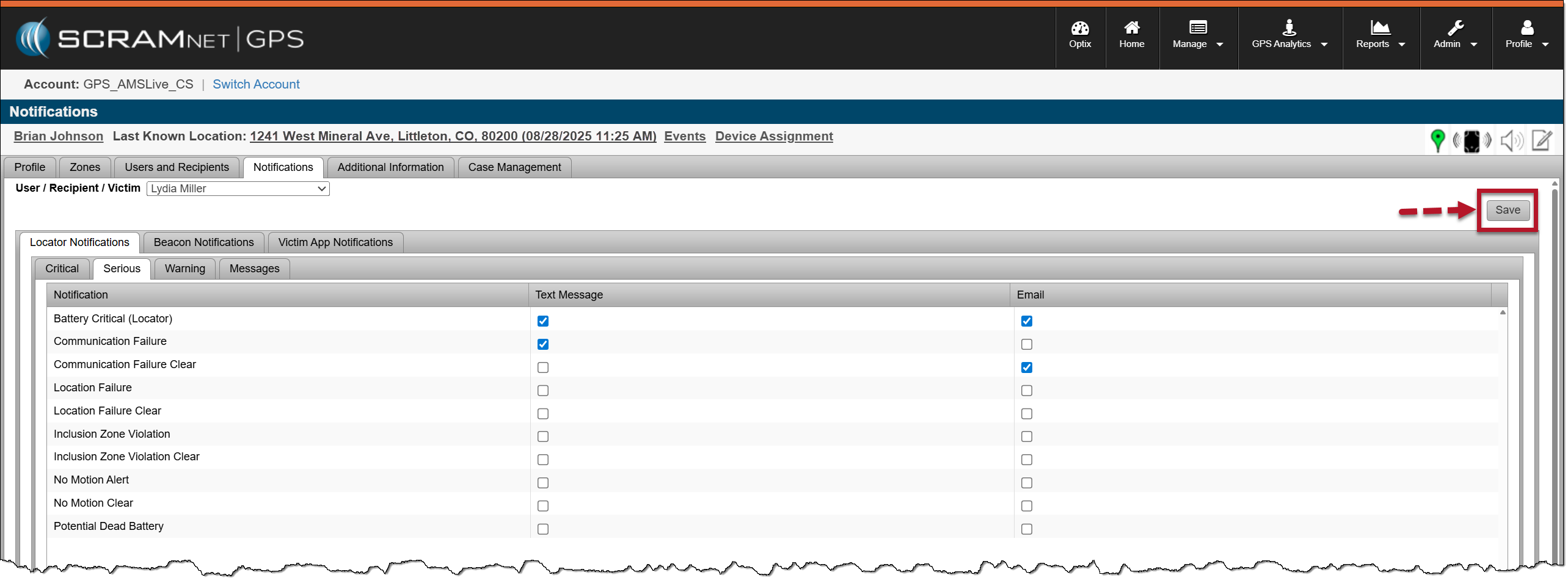Click the speaker sound icon

pos(1511,141)
